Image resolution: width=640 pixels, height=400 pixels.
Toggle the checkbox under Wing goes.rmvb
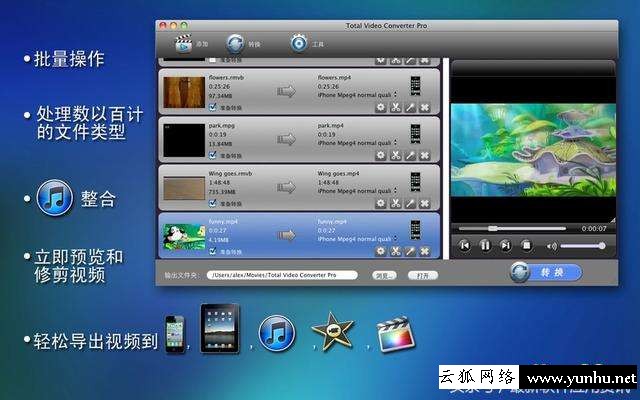(x=213, y=203)
